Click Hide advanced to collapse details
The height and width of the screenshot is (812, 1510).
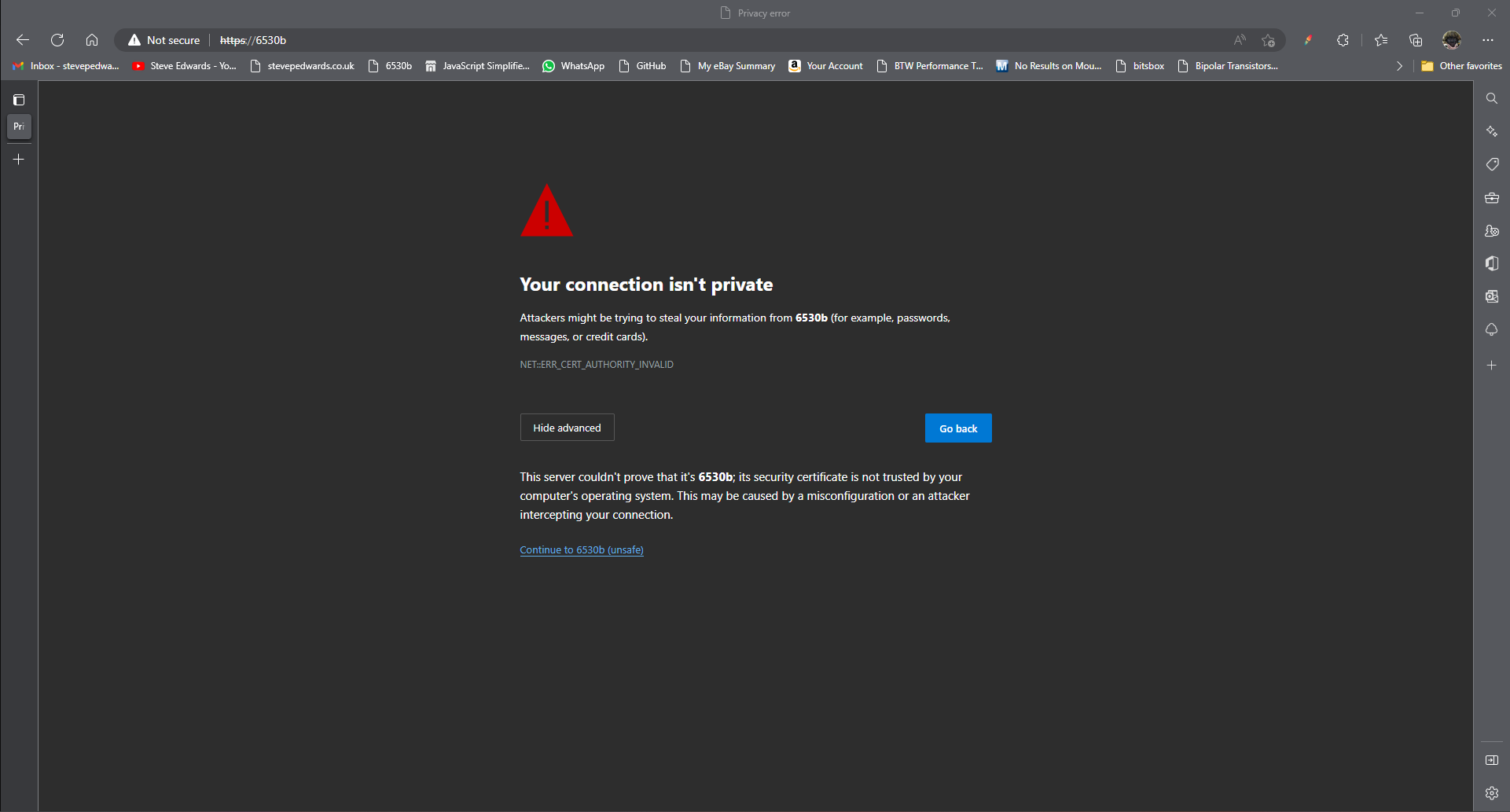[567, 428]
